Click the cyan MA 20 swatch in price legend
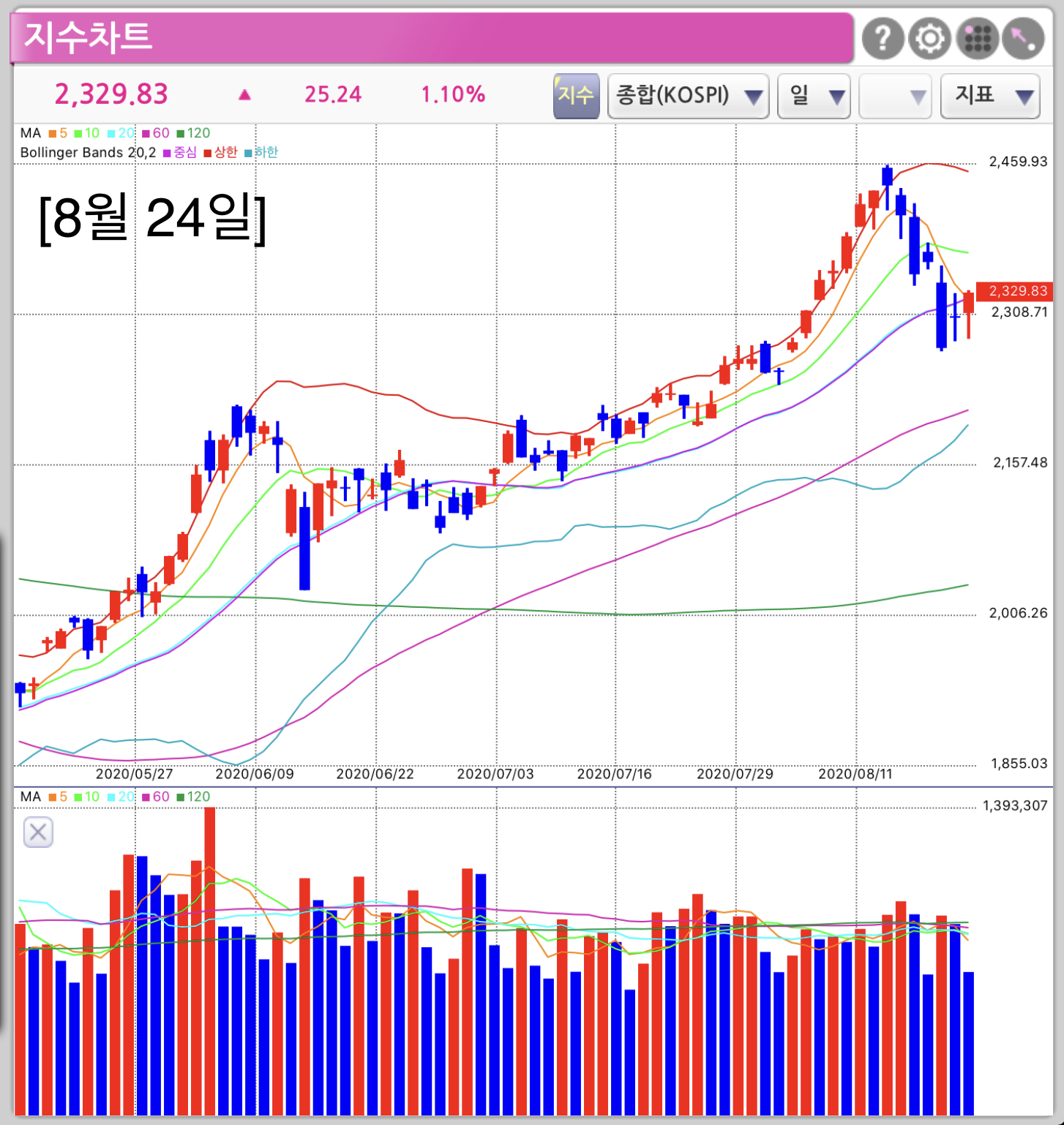This screenshot has height=1125, width=1064. (111, 133)
